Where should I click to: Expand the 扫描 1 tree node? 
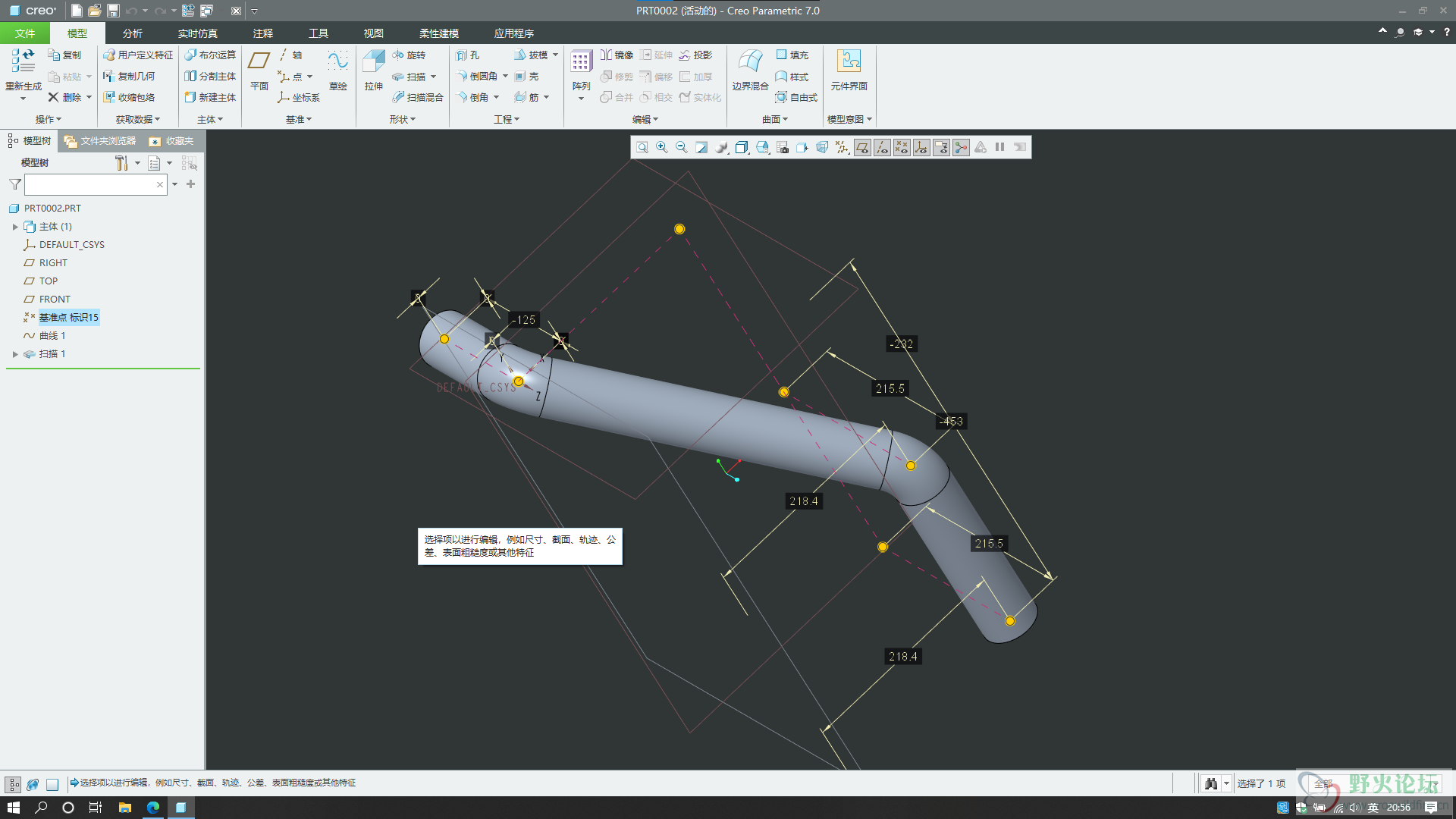tap(15, 354)
